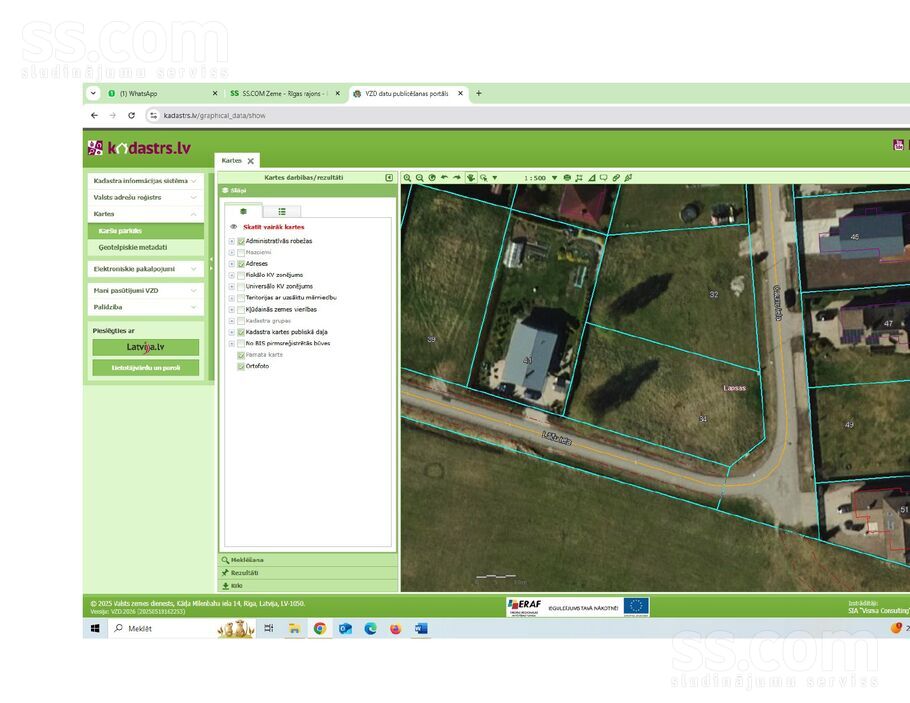This screenshot has height=703, width=910.
Task: Select the pan hand tool
Action: tap(470, 177)
